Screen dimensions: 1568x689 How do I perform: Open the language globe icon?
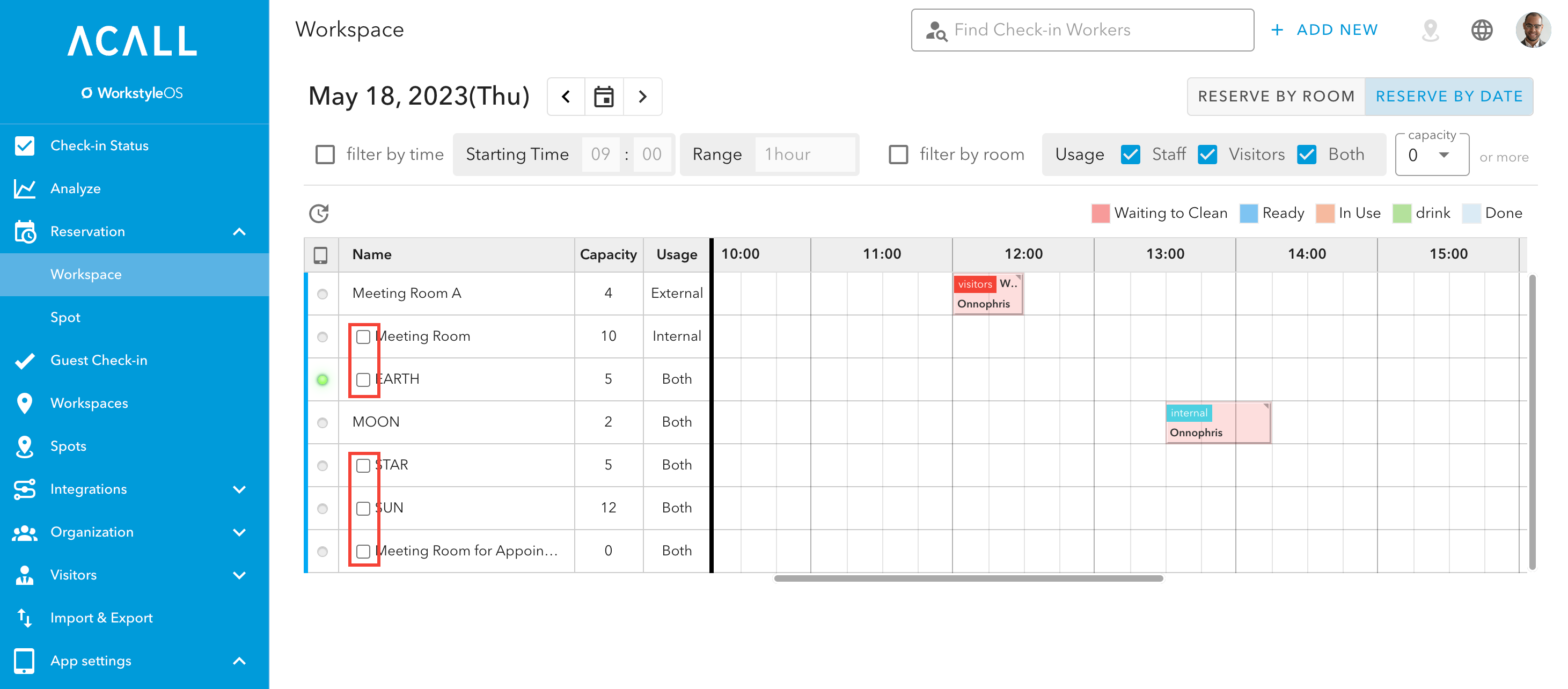tap(1482, 30)
